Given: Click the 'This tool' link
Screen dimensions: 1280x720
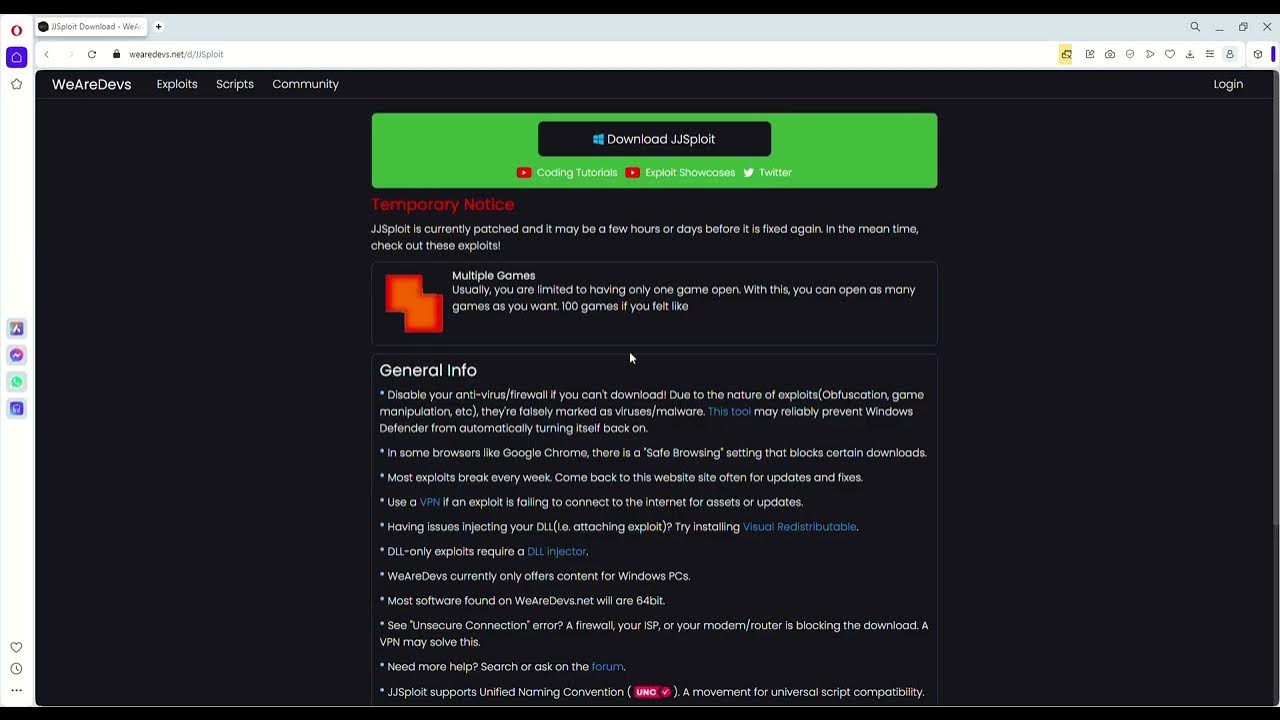Looking at the screenshot, I should tap(729, 411).
